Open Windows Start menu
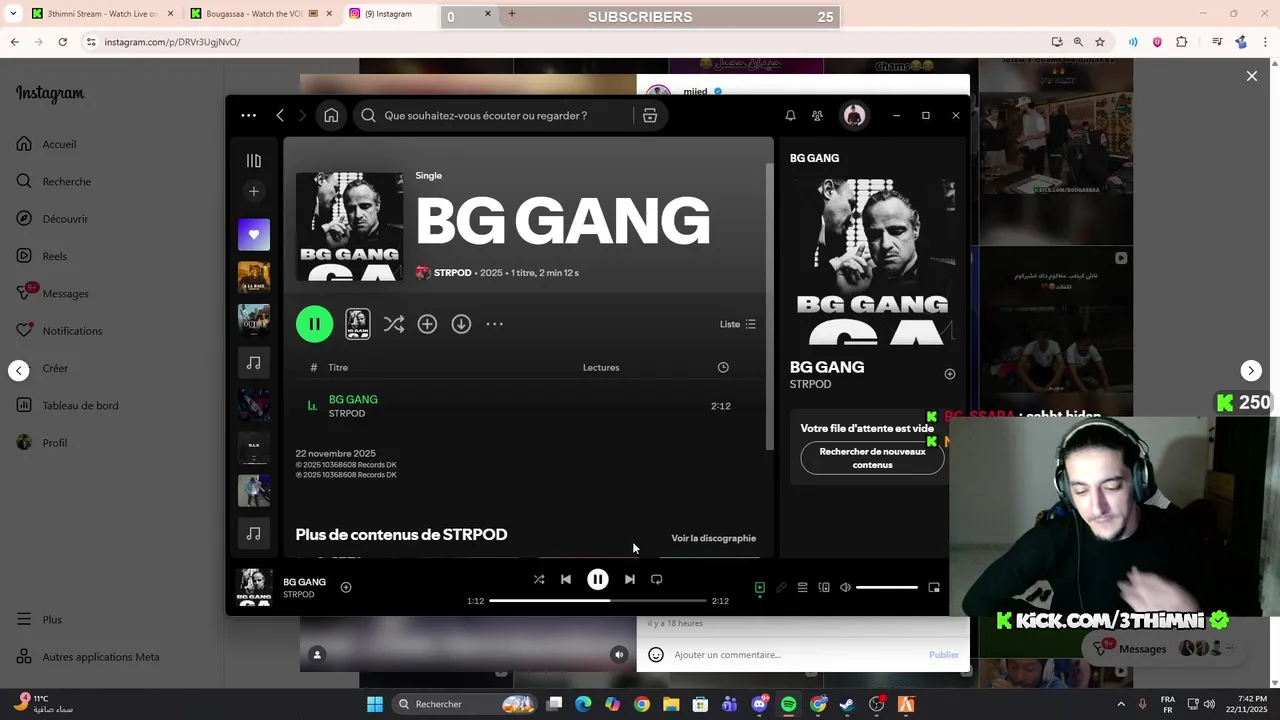This screenshot has height=720, width=1280. (375, 704)
